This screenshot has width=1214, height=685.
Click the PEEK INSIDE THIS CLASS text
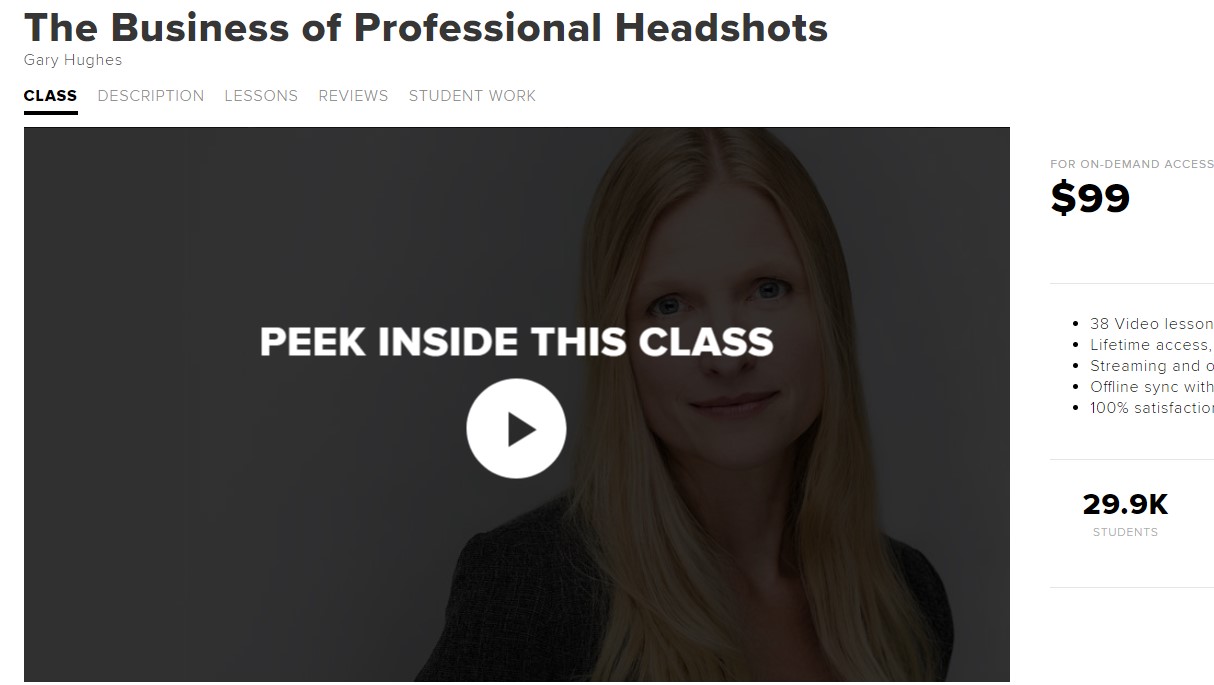tap(516, 341)
